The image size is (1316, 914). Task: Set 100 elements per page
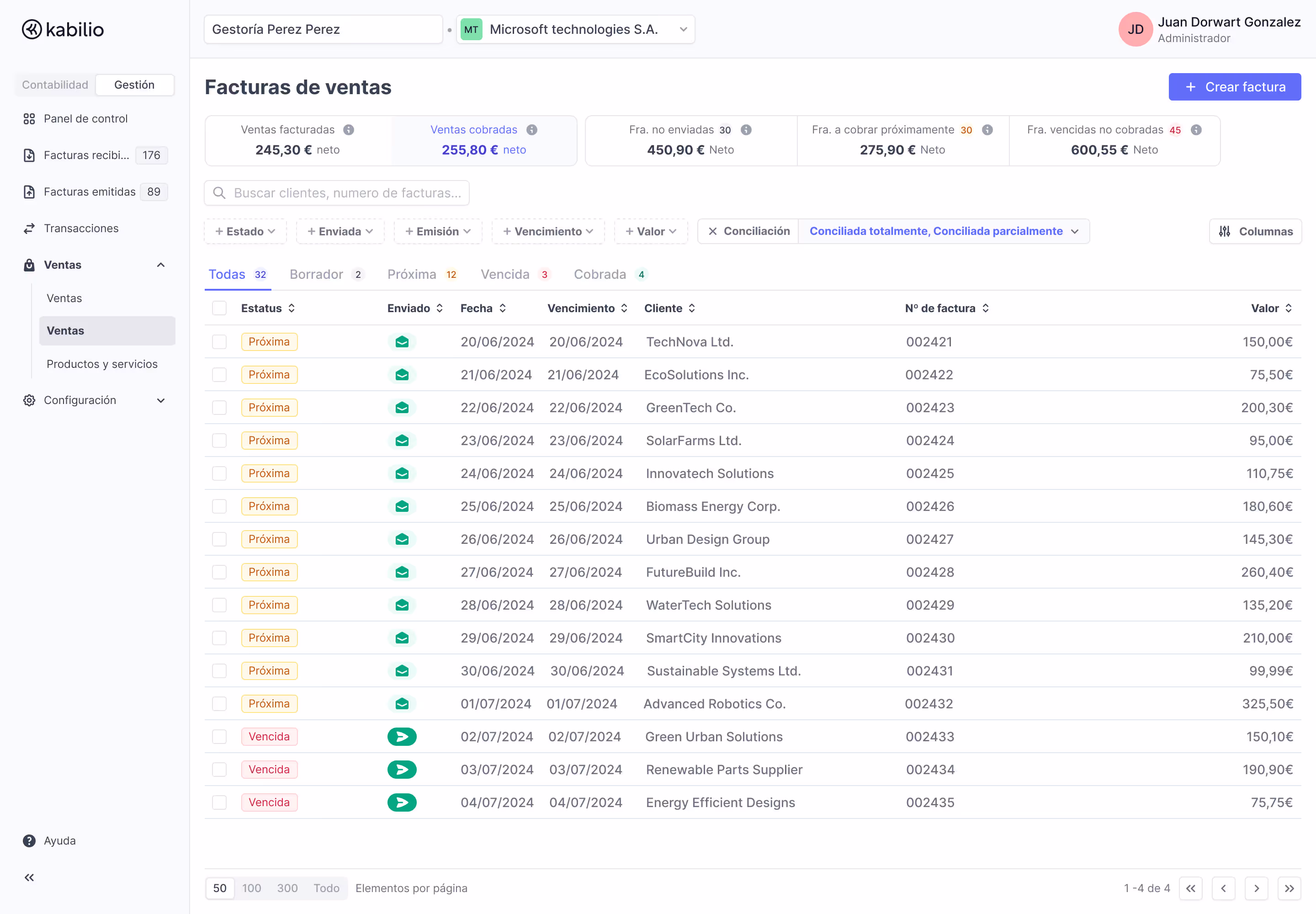pyautogui.click(x=251, y=888)
